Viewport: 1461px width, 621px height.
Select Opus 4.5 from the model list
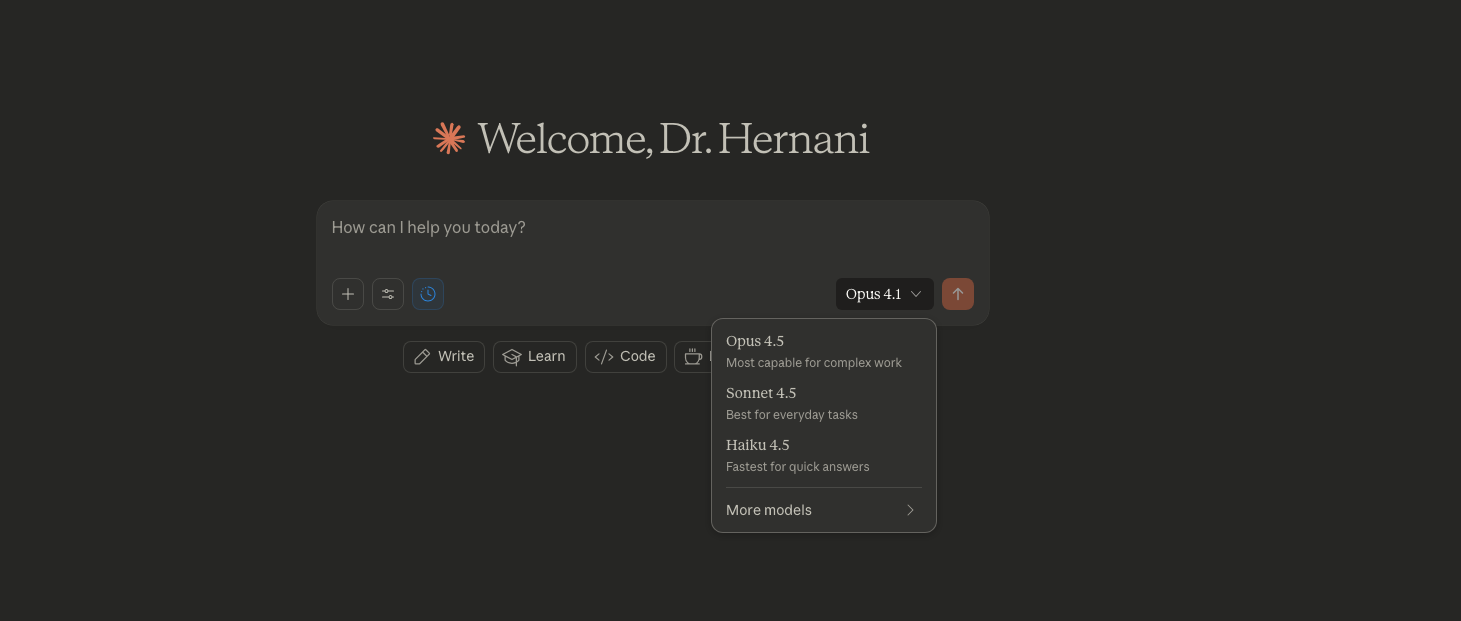[824, 351]
